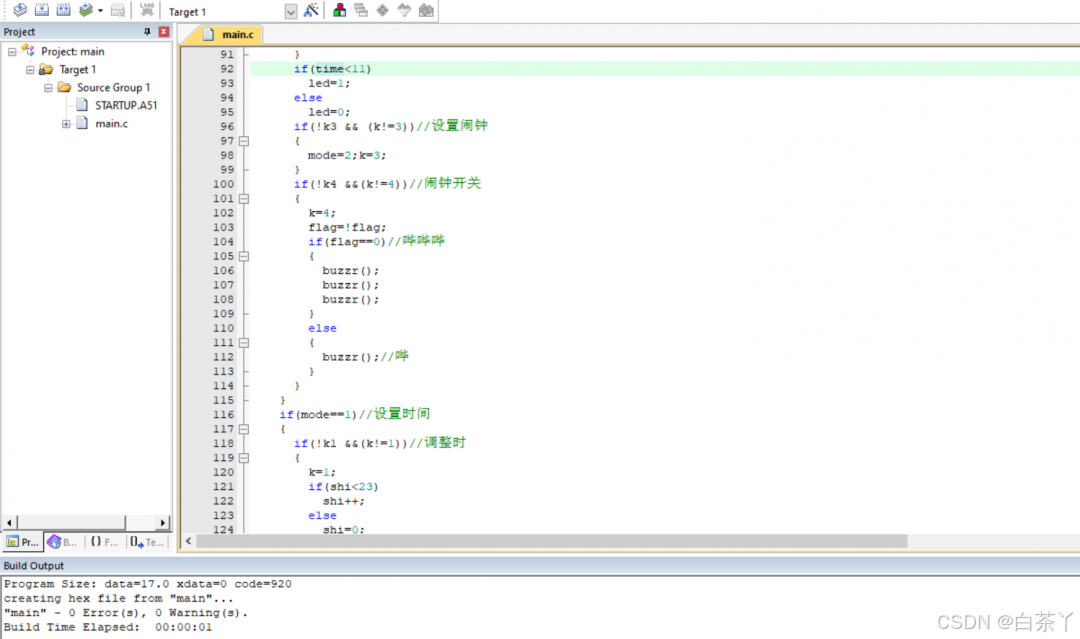The image size is (1080, 639).
Task: Click the editor horizontal scrollbar
Action: 551,541
